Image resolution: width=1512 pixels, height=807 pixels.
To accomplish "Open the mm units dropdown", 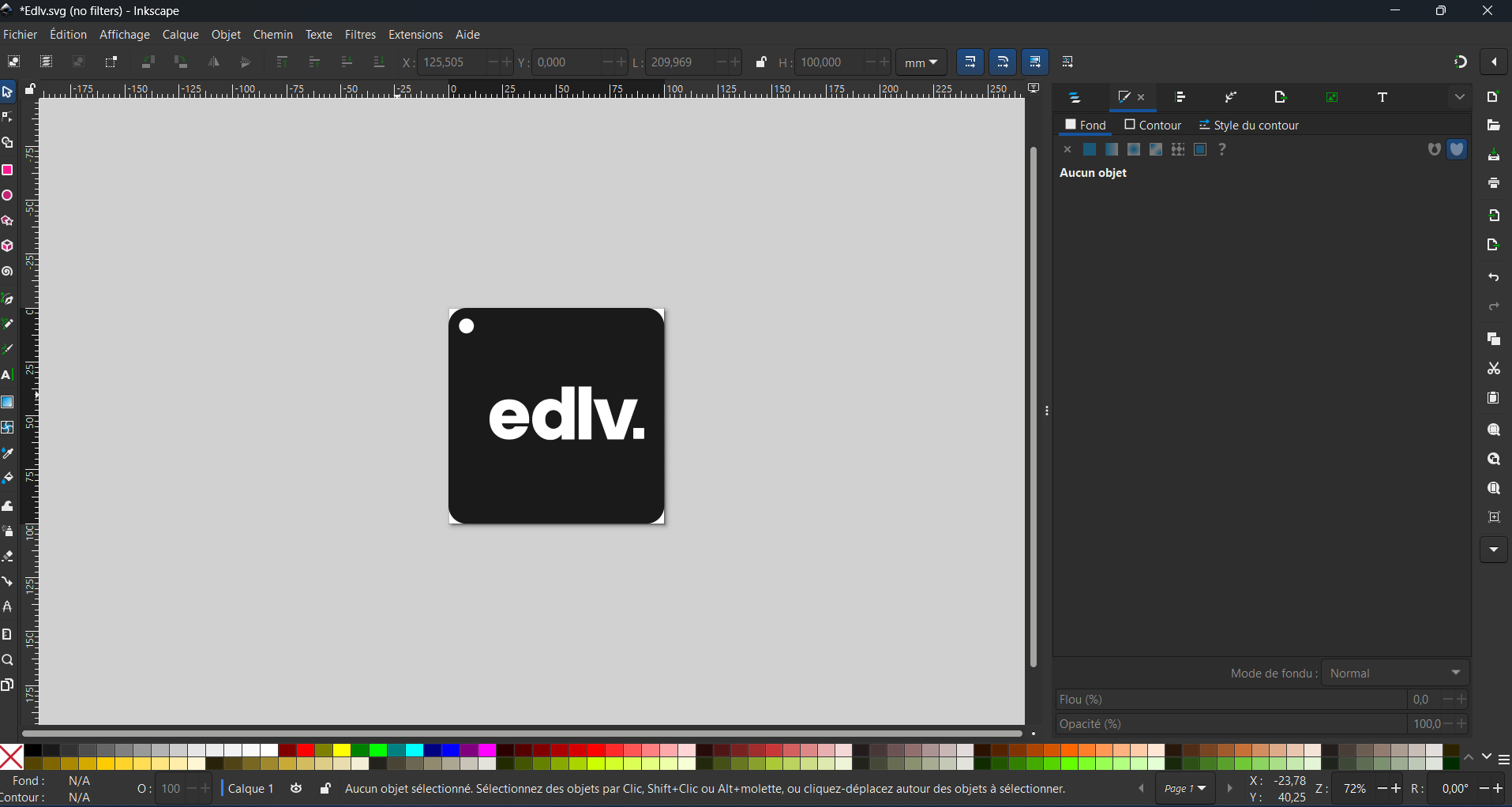I will pyautogui.click(x=921, y=62).
